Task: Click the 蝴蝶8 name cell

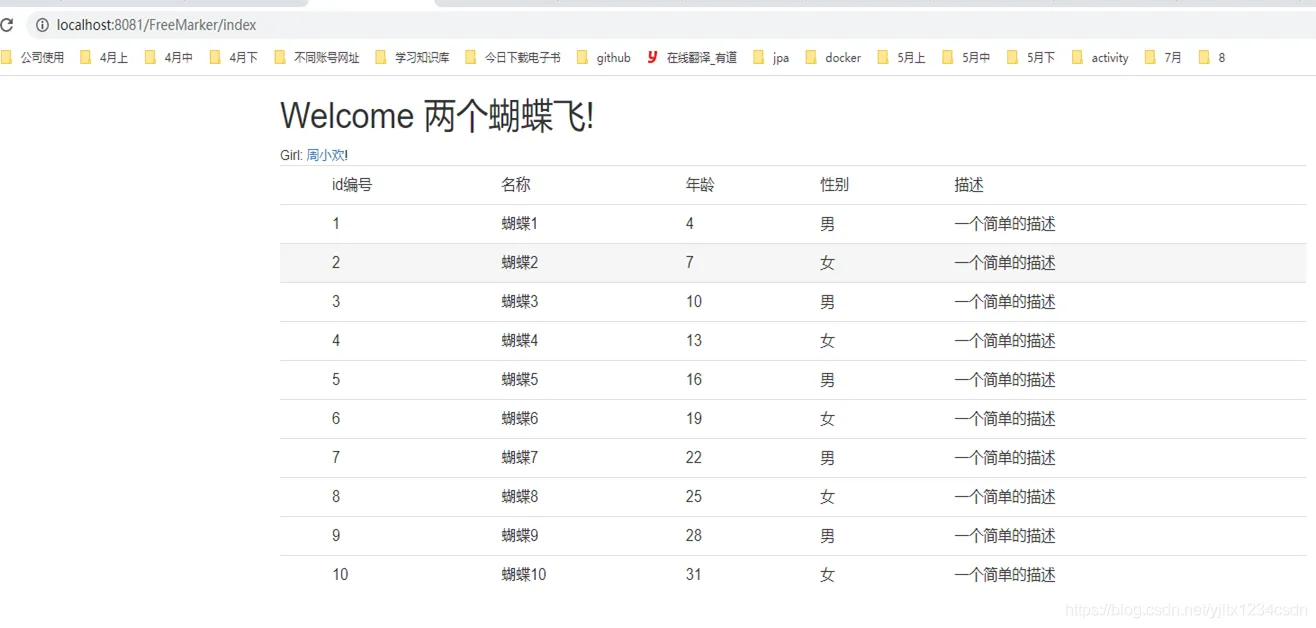Action: [520, 497]
